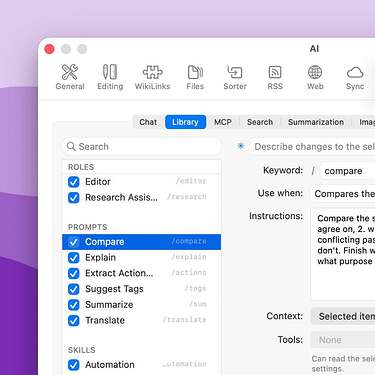Uncheck the Extract Actions prompt
375x375 pixels.
pos(74,273)
